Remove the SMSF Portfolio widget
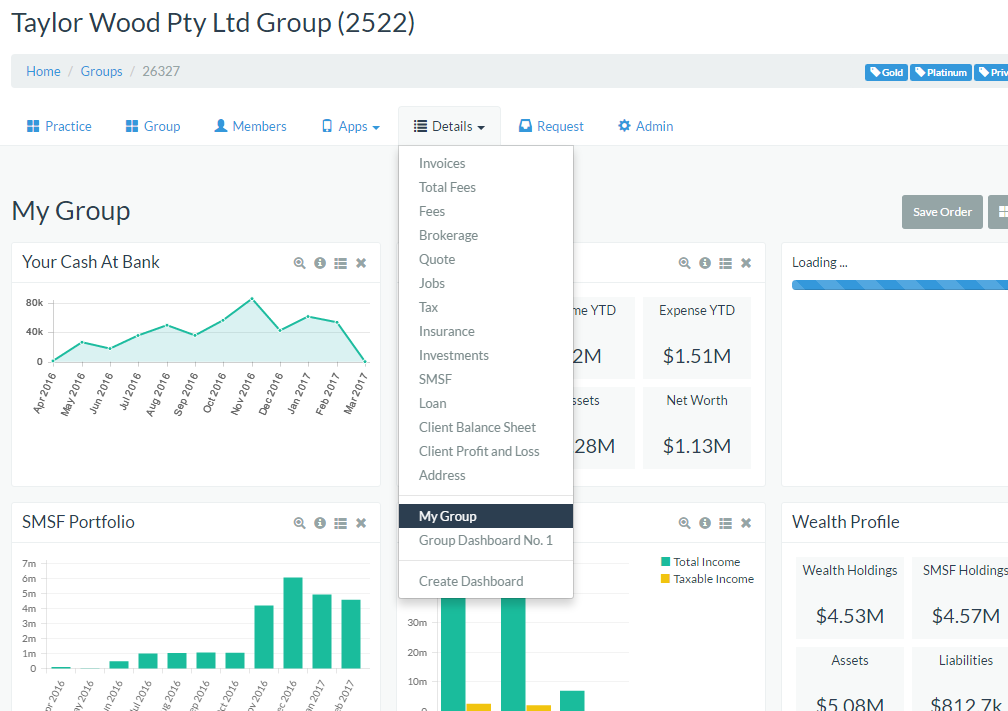1008x711 pixels. (x=361, y=523)
